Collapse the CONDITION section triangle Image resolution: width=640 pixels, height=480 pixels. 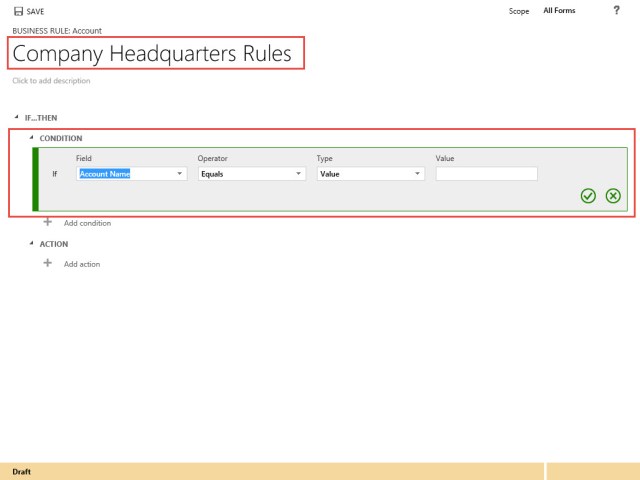pyautogui.click(x=31, y=138)
